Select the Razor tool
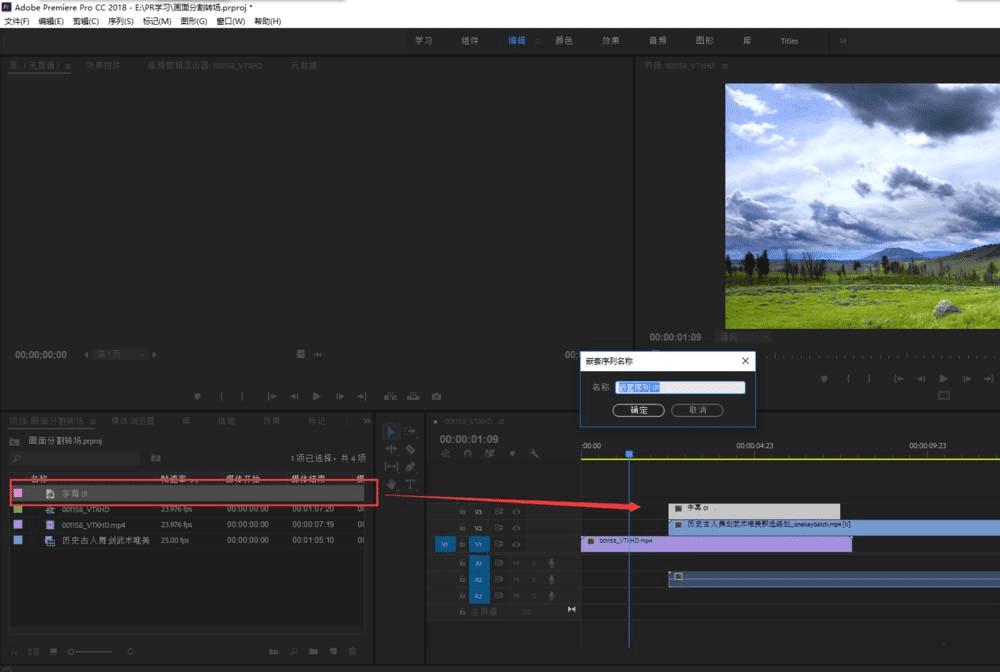Image resolution: width=1000 pixels, height=672 pixels. [410, 449]
